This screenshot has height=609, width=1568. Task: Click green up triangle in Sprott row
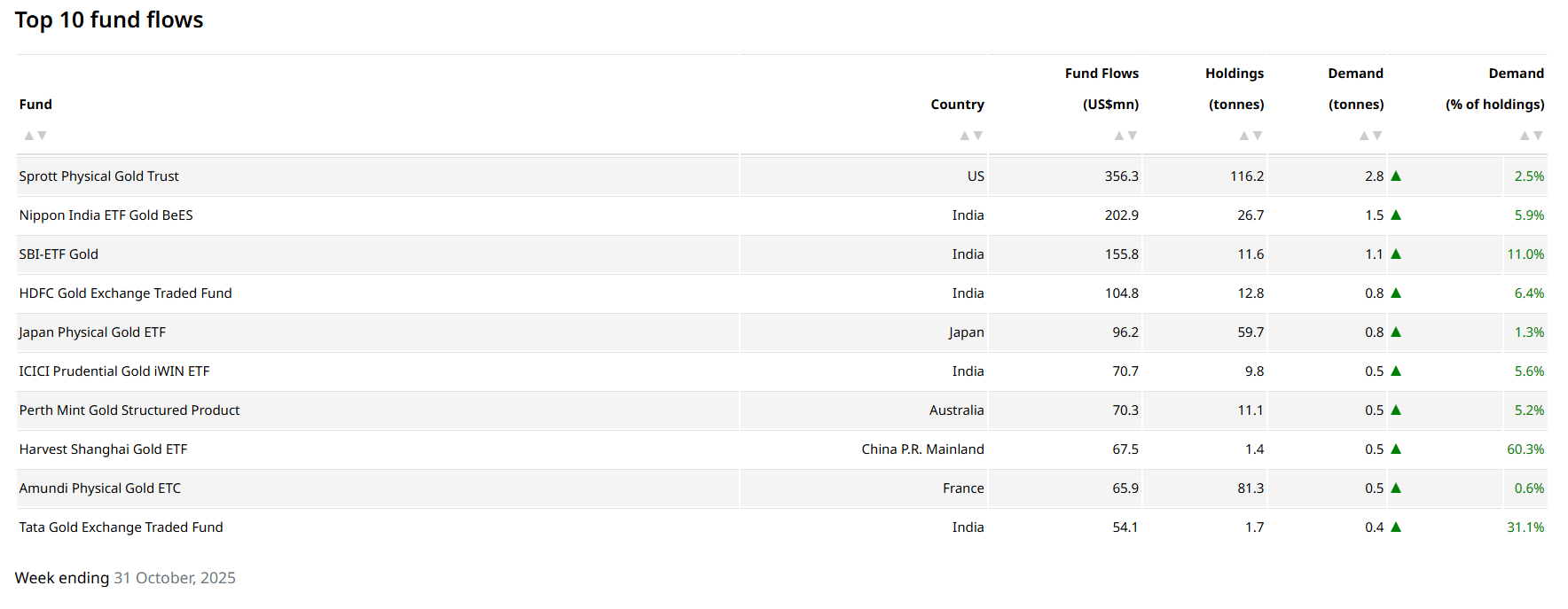pos(1396,176)
